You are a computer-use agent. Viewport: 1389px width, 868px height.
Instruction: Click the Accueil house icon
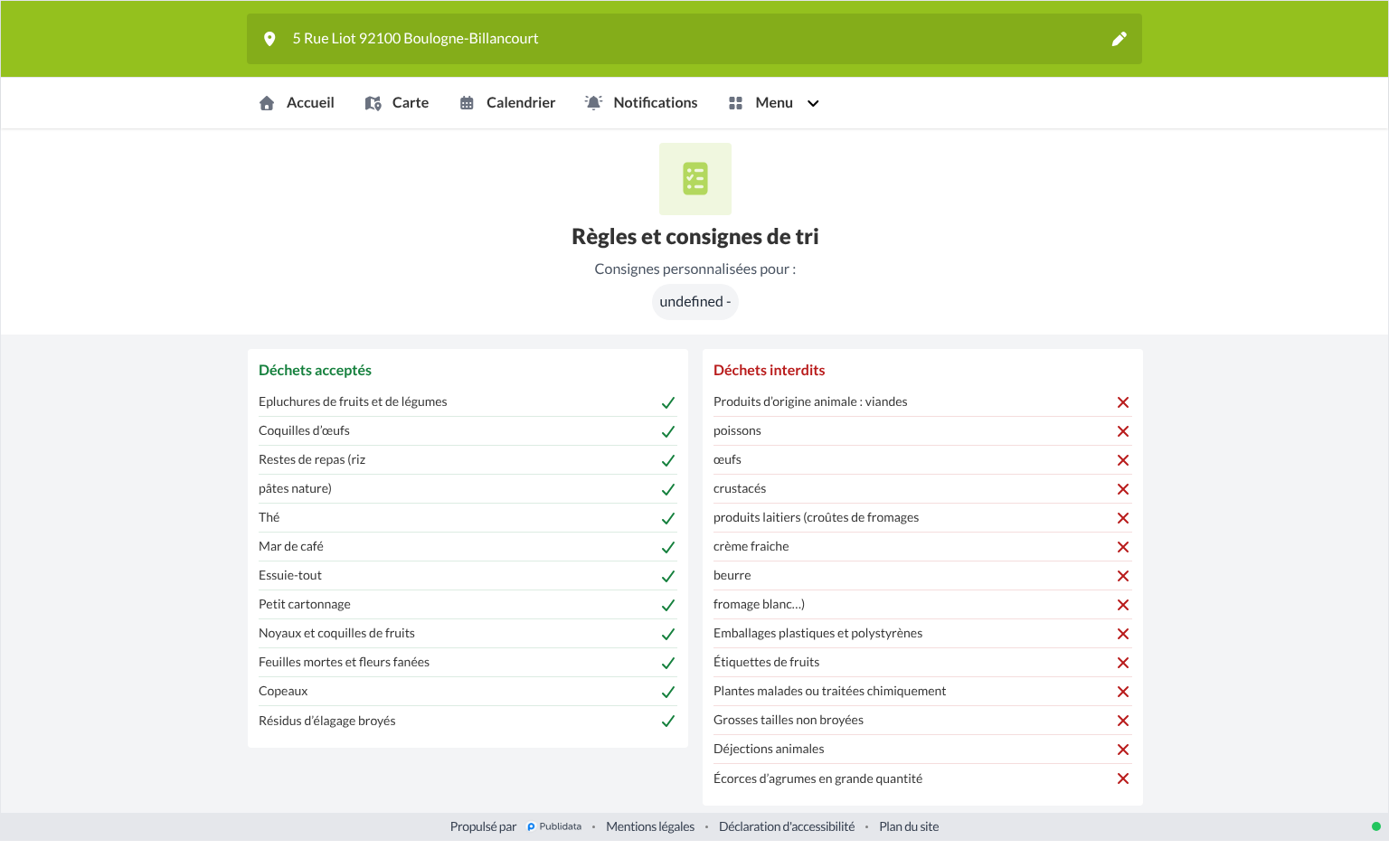[267, 103]
